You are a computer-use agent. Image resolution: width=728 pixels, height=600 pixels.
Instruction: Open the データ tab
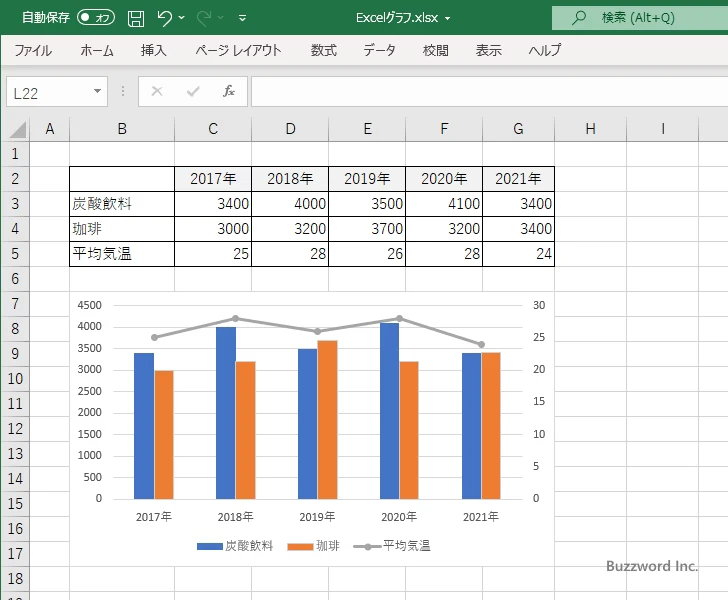tap(379, 50)
